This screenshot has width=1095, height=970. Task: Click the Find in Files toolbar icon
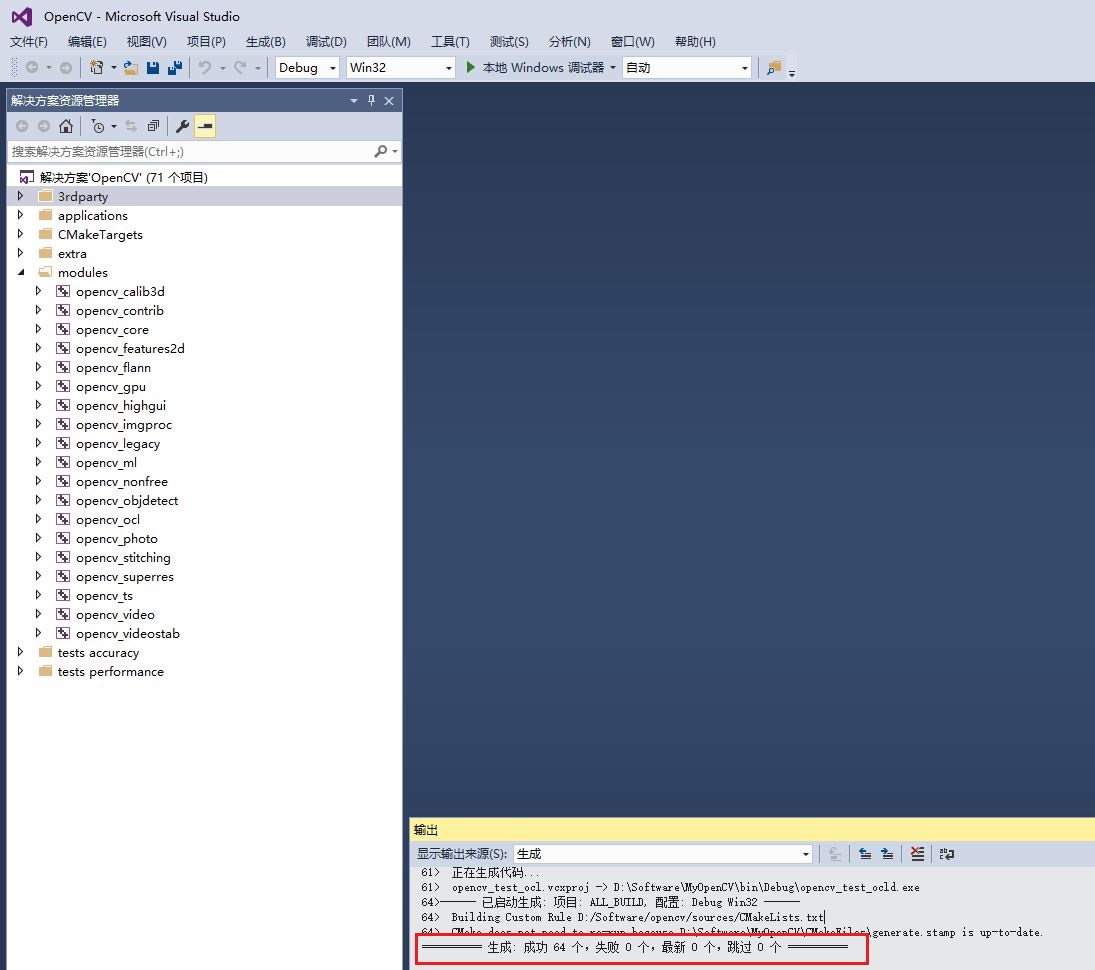click(x=774, y=68)
